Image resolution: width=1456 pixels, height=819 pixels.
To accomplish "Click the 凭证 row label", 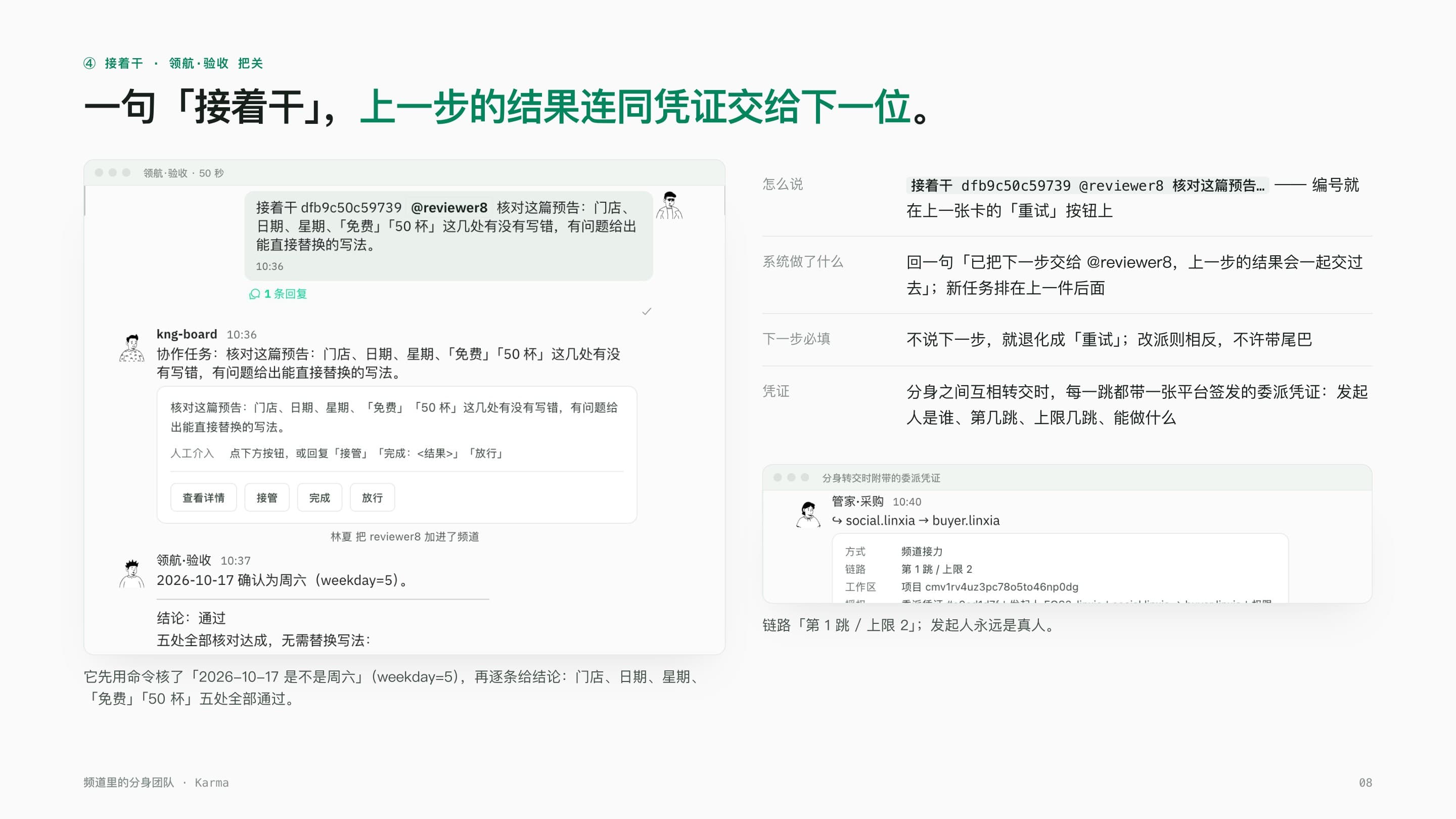I will (776, 391).
